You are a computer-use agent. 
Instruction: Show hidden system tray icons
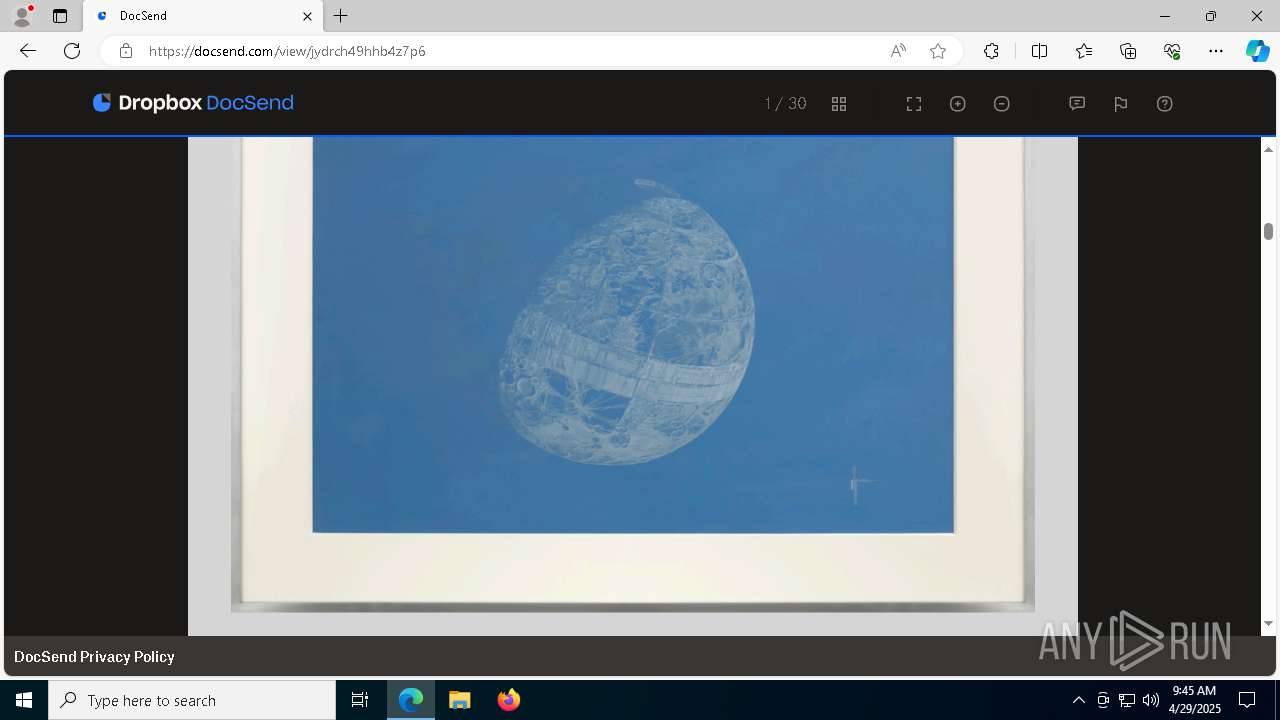tap(1078, 700)
